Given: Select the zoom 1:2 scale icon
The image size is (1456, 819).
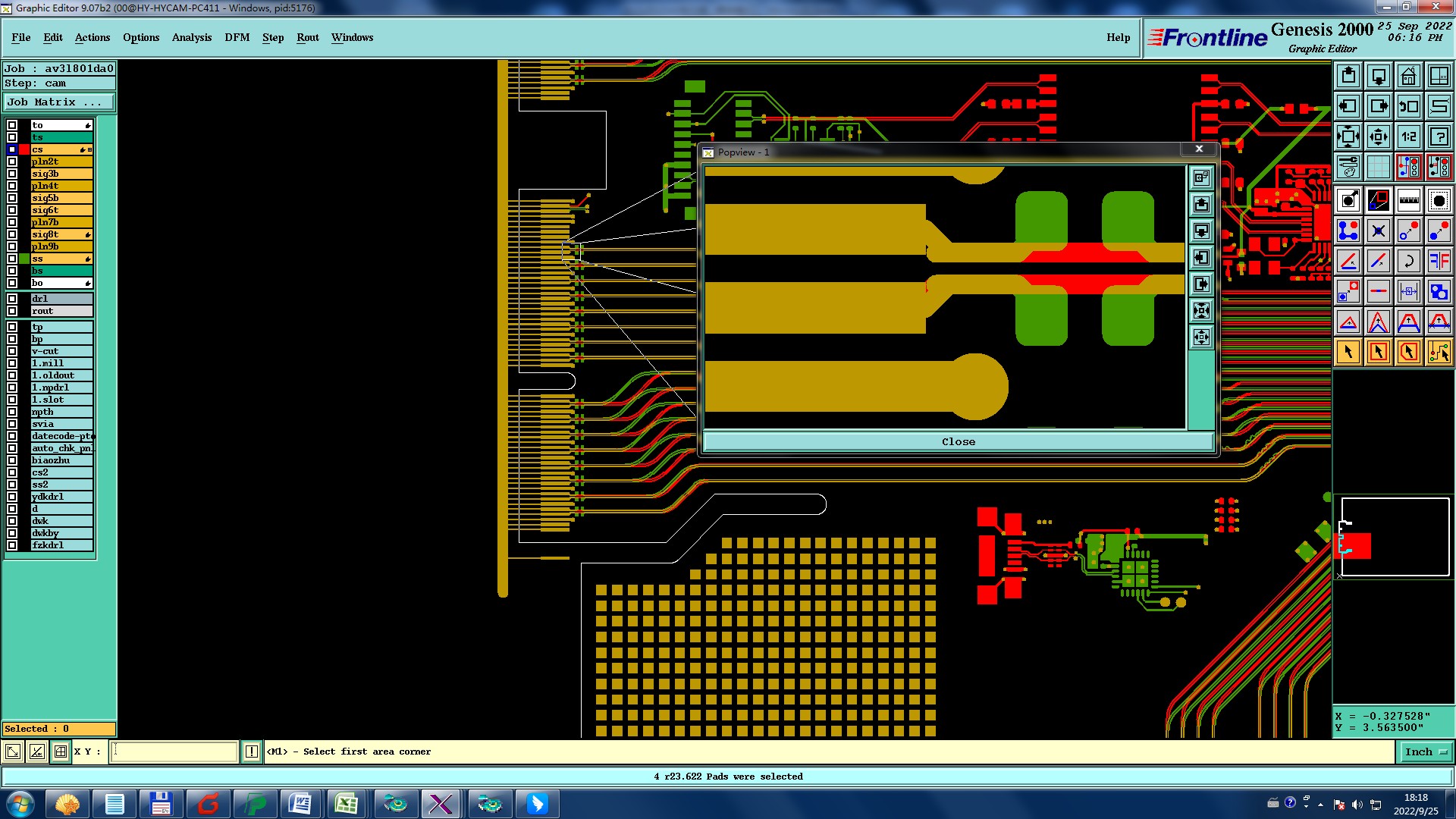Looking at the screenshot, I should click(x=1408, y=136).
